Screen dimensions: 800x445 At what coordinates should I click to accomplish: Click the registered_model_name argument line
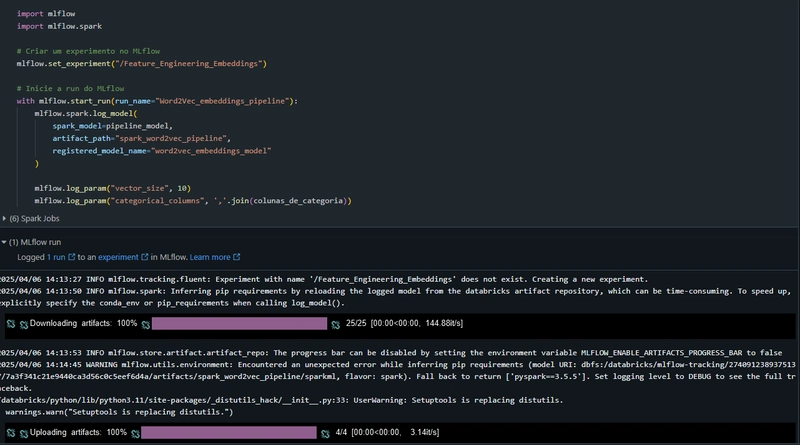[162, 151]
